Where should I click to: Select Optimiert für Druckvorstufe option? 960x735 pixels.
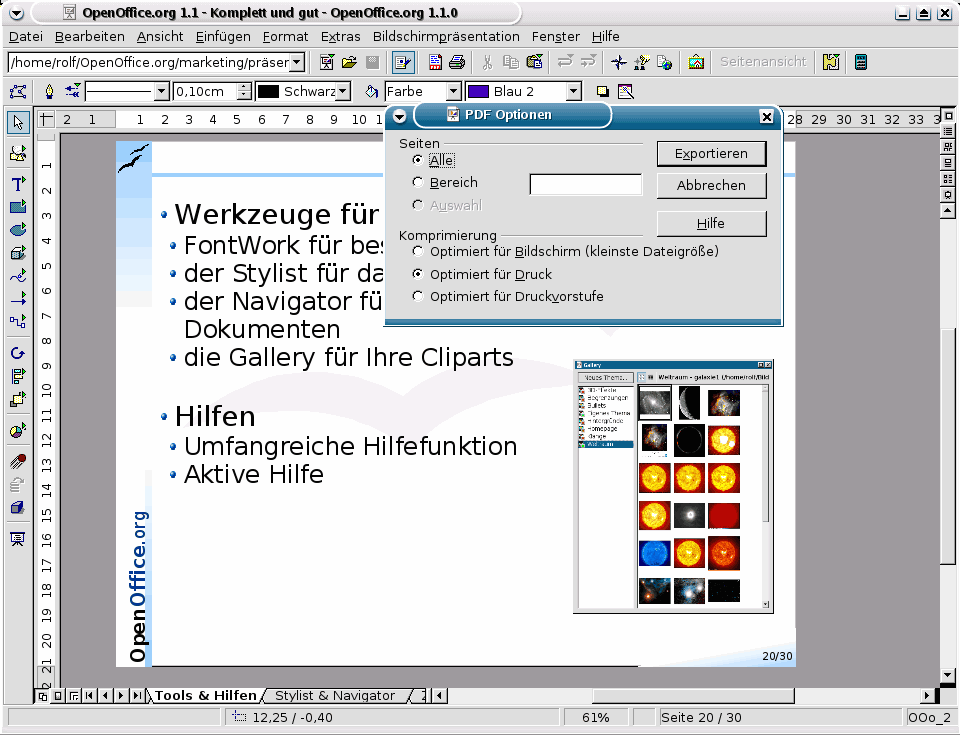[418, 296]
